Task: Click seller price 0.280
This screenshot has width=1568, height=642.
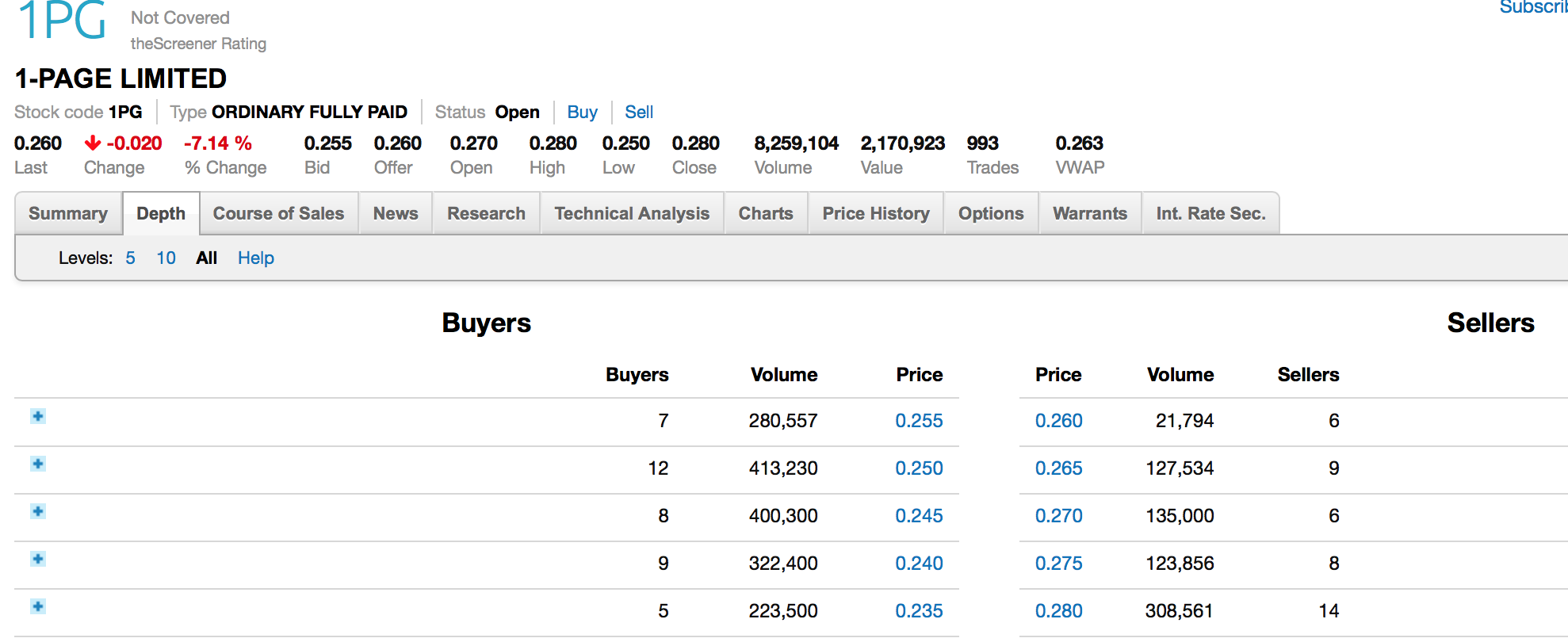Action: point(1059,611)
